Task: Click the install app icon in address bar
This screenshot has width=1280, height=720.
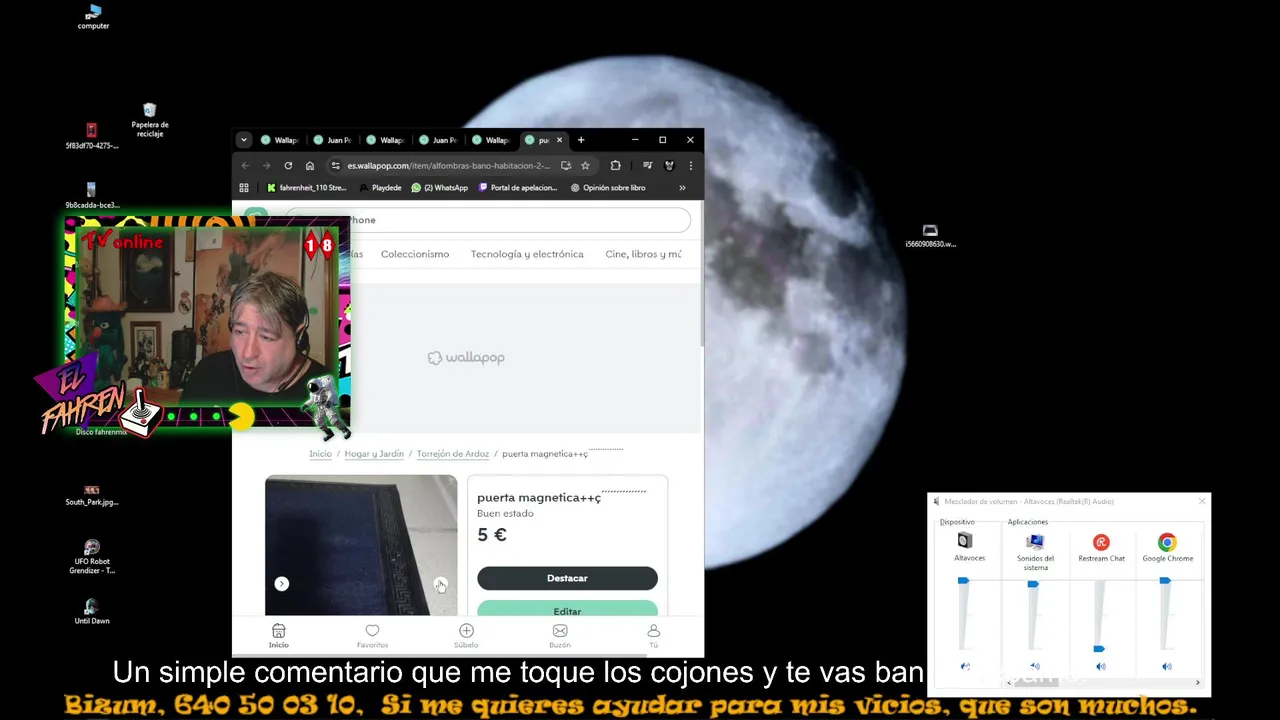Action: tap(566, 166)
